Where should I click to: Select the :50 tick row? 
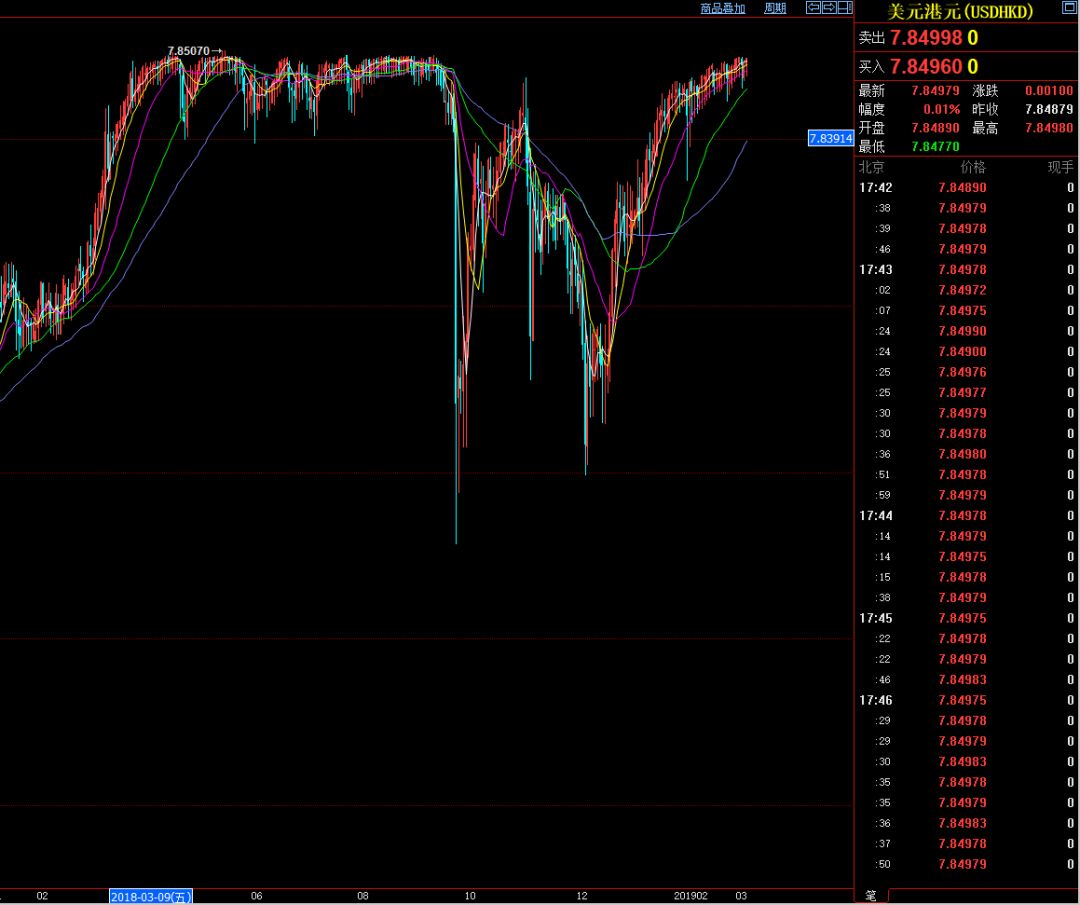(966, 864)
